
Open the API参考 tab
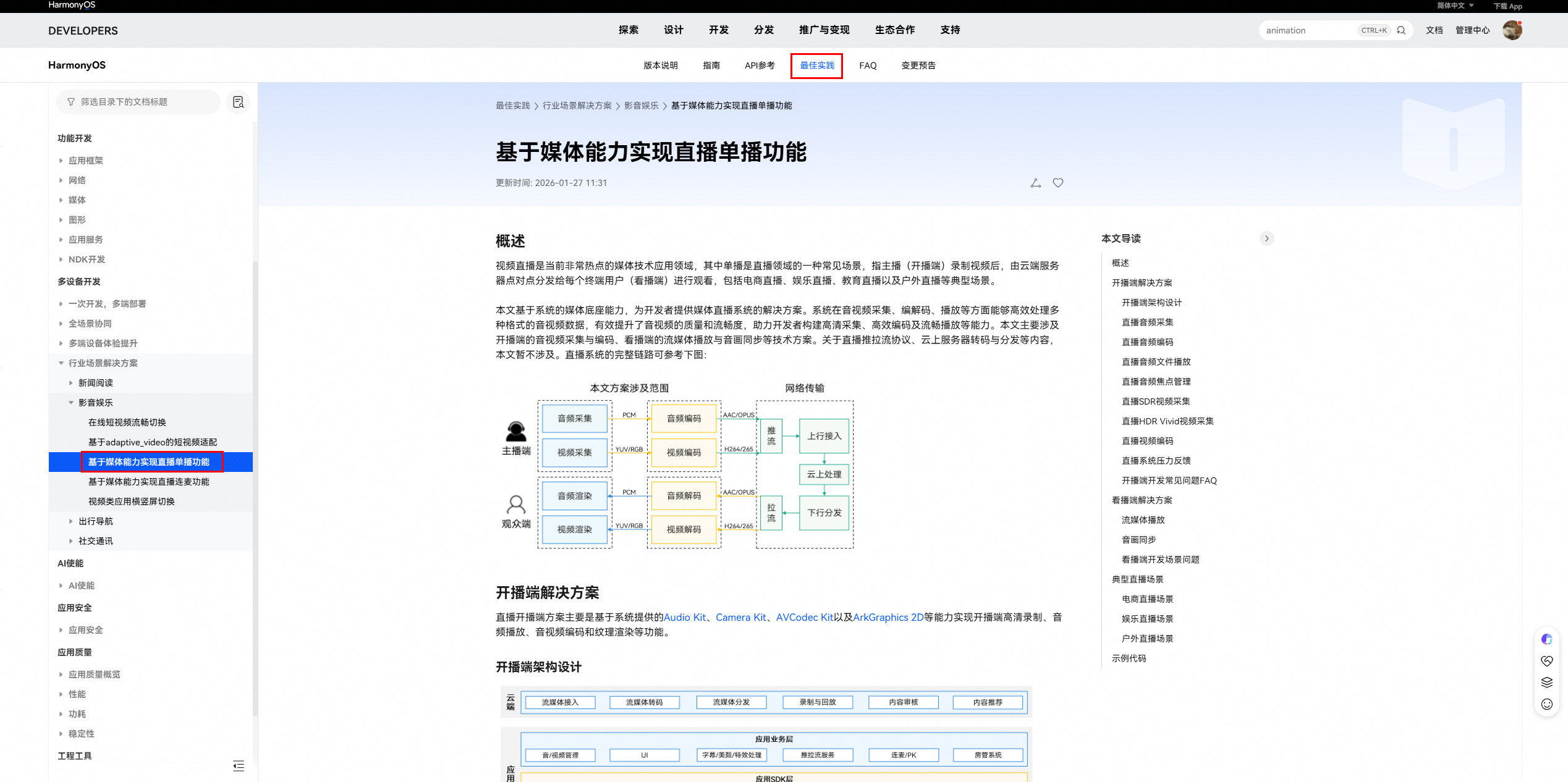pyautogui.click(x=760, y=65)
